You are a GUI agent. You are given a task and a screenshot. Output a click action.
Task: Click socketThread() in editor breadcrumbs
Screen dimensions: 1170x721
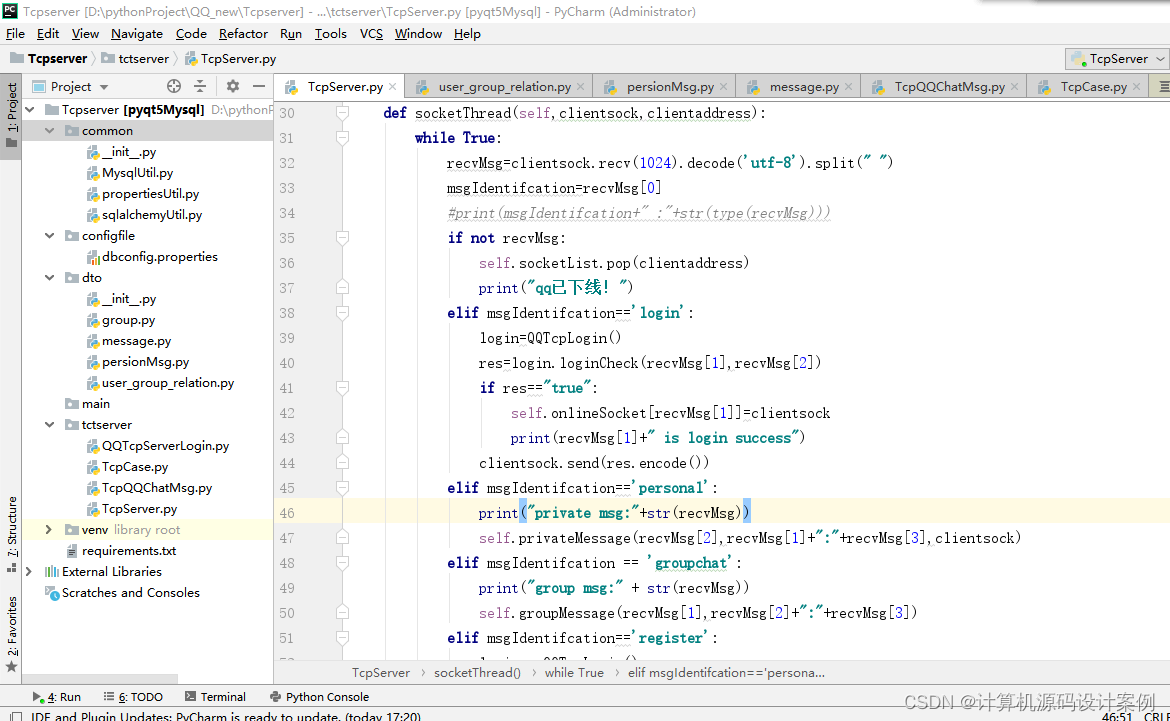(x=478, y=672)
